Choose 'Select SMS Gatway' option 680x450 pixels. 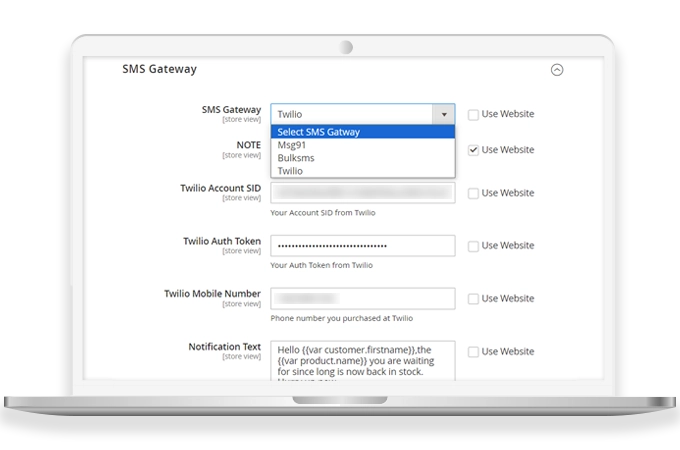pos(363,132)
